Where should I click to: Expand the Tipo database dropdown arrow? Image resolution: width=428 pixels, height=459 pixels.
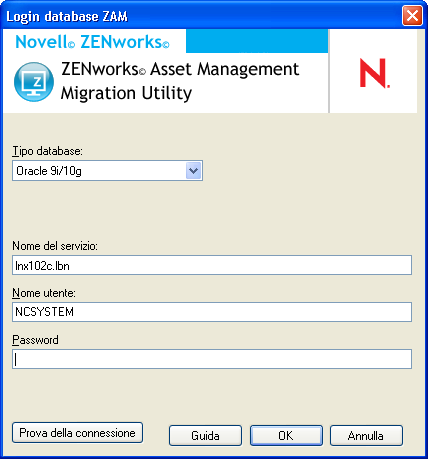193,171
